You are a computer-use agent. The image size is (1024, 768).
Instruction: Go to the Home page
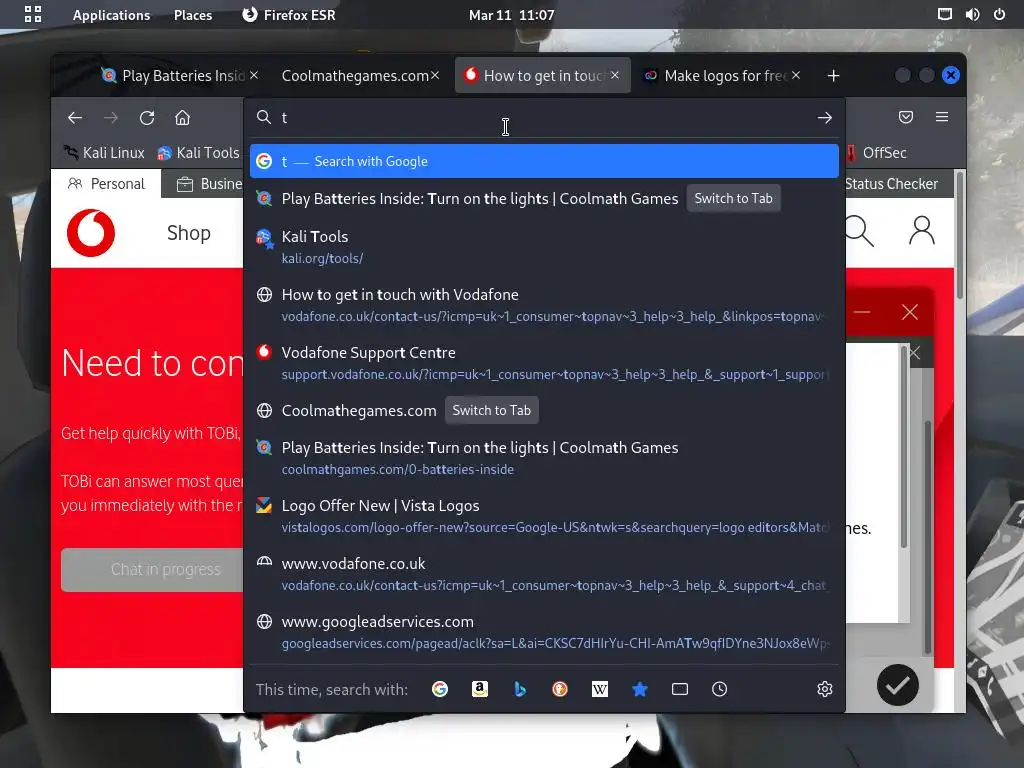[x=182, y=118]
